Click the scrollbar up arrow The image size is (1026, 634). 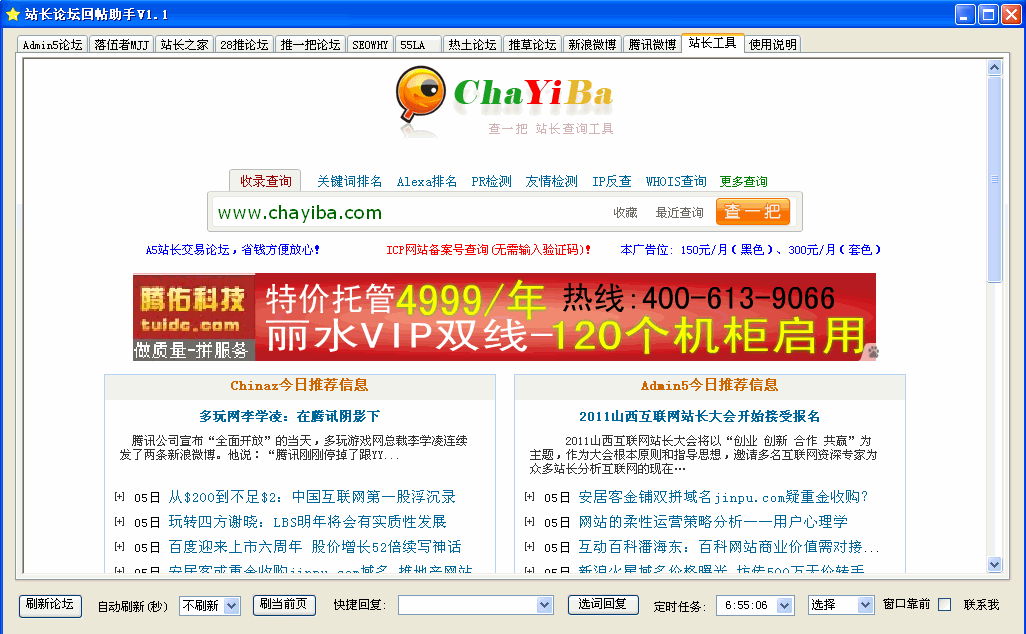pos(995,67)
